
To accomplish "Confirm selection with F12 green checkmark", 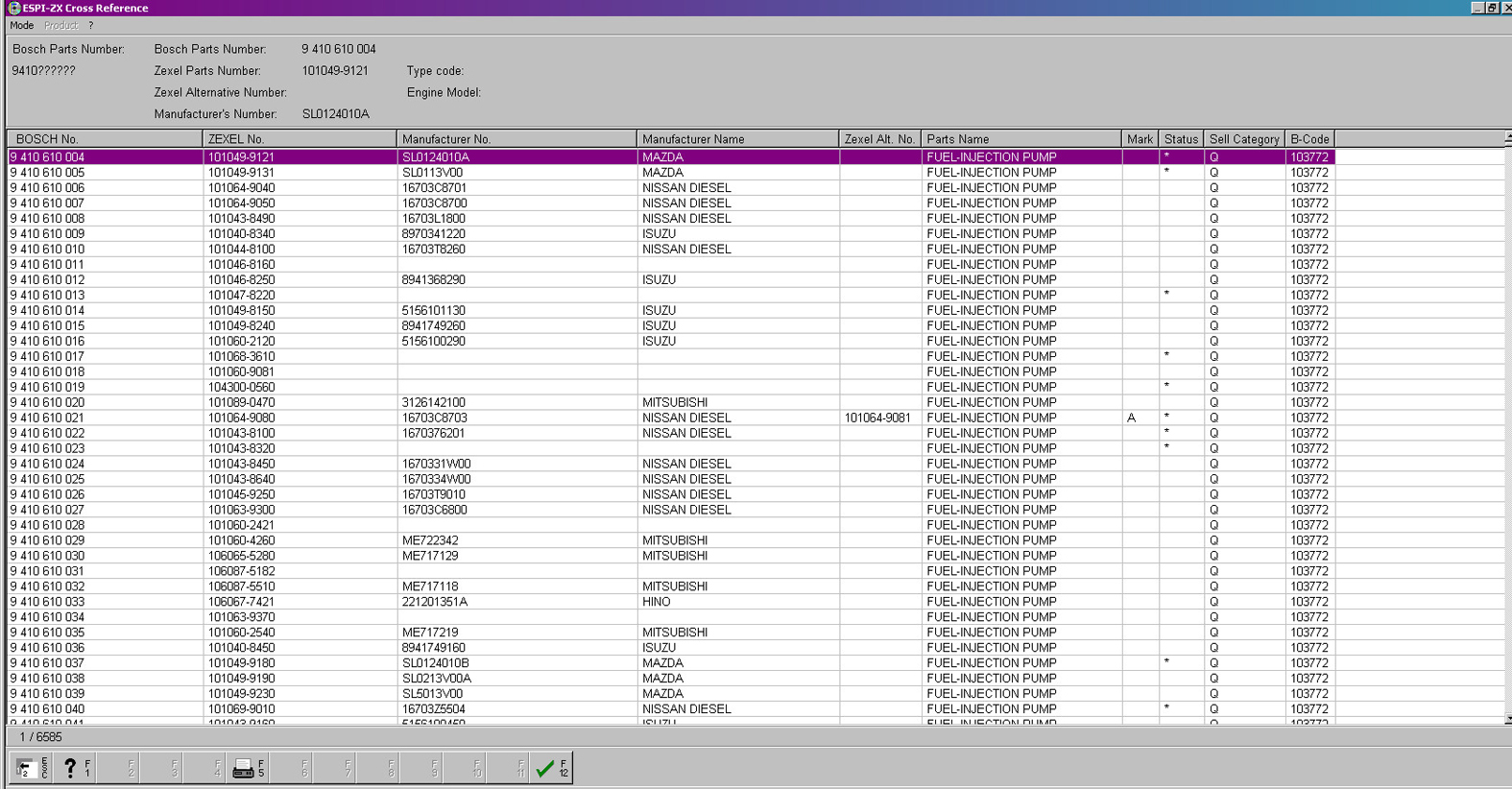I will point(550,768).
